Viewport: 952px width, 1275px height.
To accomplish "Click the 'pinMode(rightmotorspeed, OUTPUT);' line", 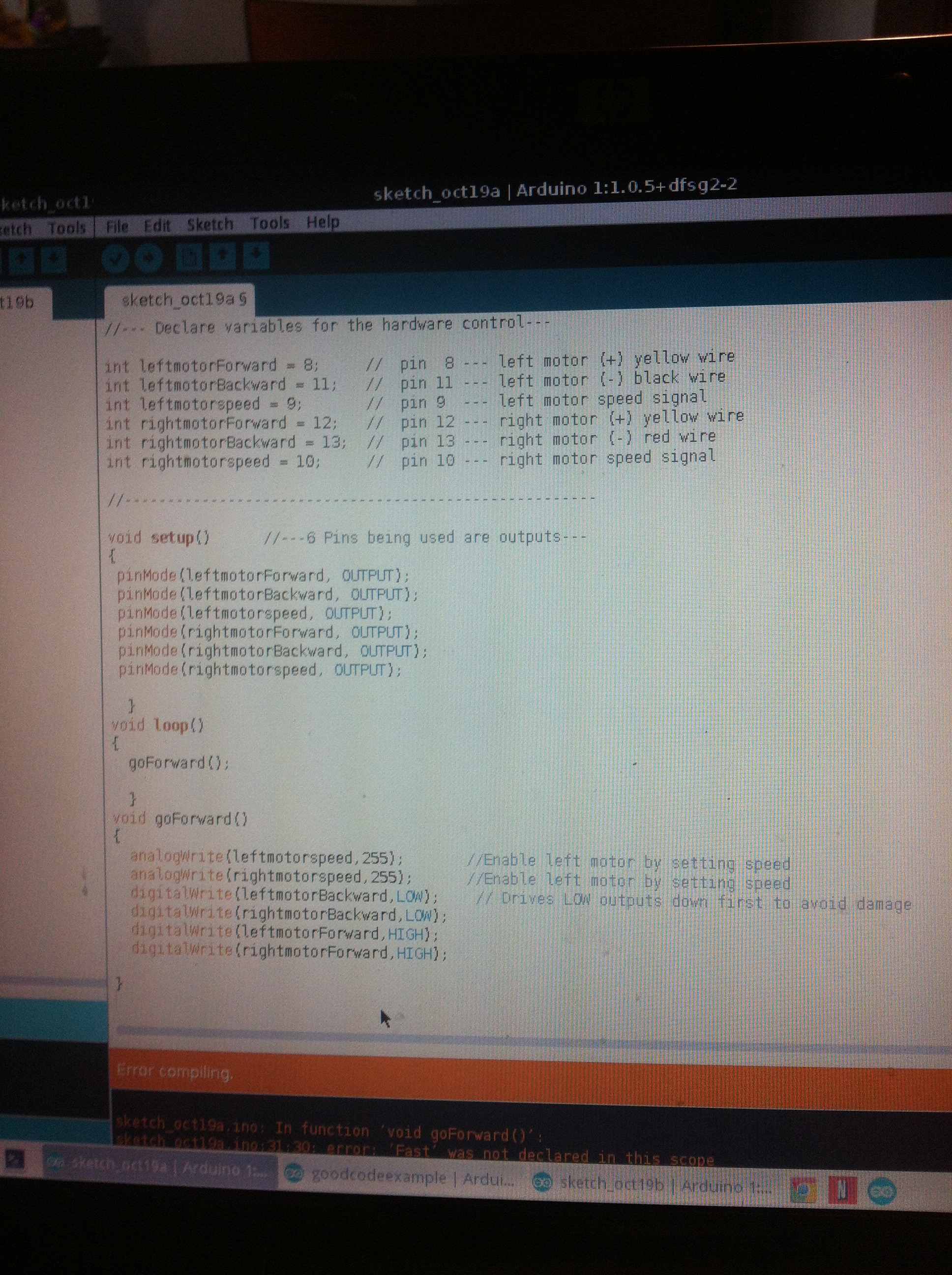I will click(260, 670).
